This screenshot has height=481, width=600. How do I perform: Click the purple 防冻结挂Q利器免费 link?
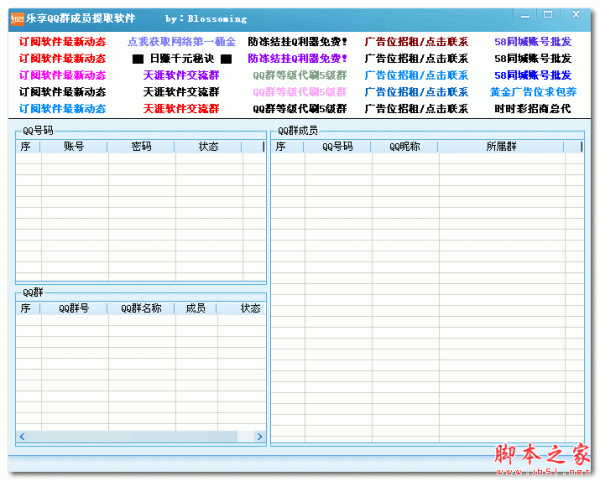(x=297, y=59)
